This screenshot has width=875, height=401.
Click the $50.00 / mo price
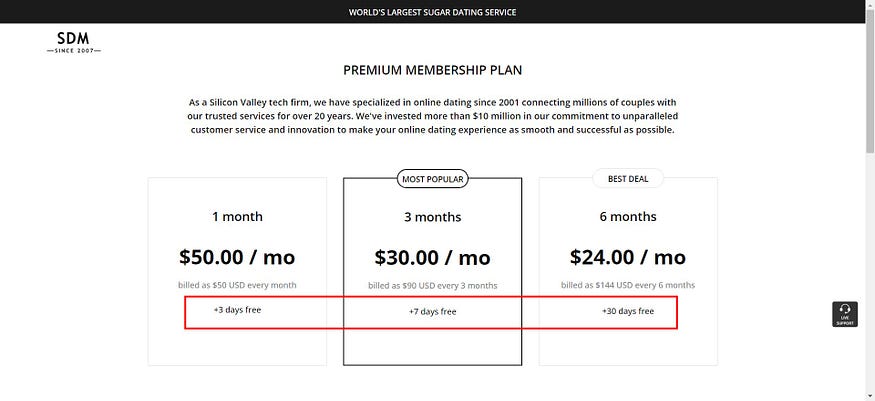pos(237,257)
